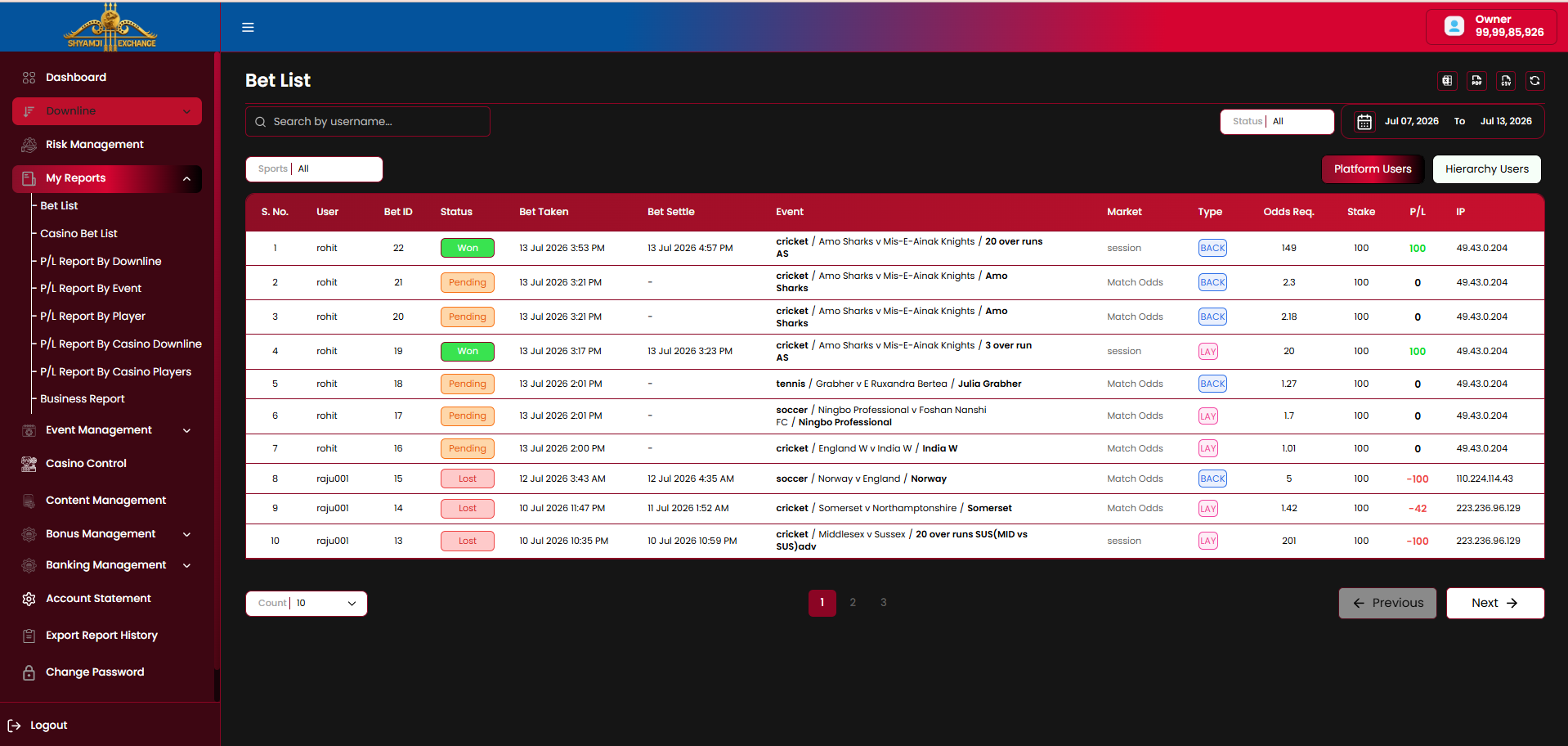Screen dimensions: 1568x746
Task: Click the Logout arrow icon
Action: [x=14, y=726]
